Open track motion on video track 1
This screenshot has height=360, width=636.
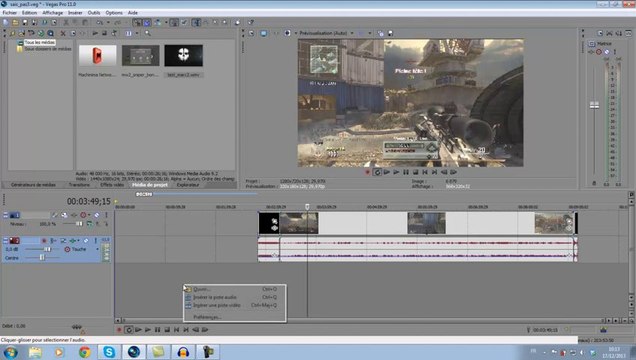[x=64, y=215]
